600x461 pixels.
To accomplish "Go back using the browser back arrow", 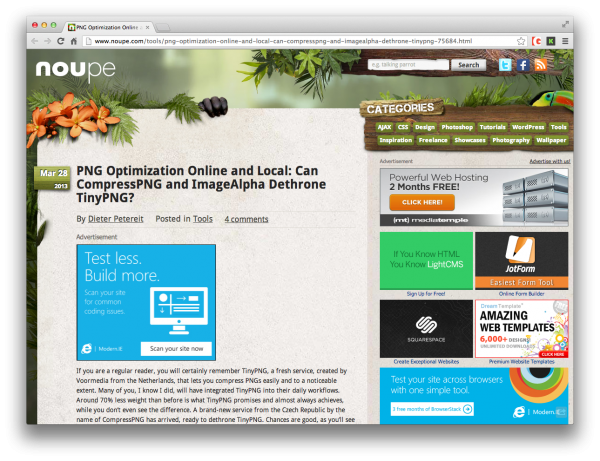I will point(34,41).
